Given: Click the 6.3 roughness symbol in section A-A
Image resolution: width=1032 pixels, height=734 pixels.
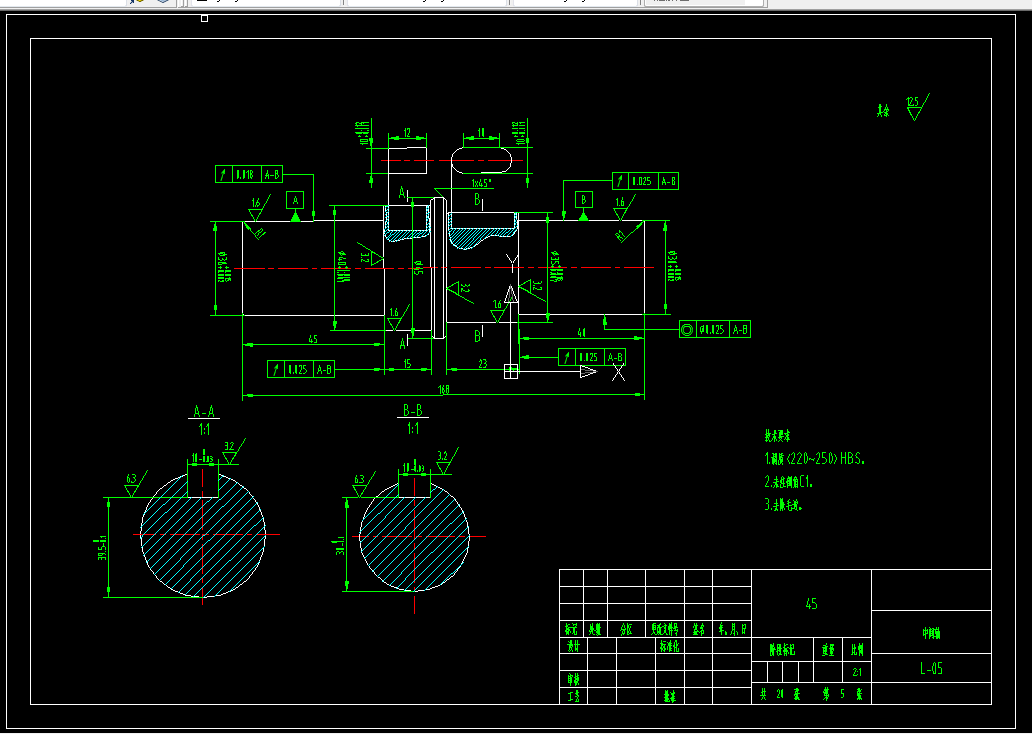Looking at the screenshot, I should click(134, 485).
